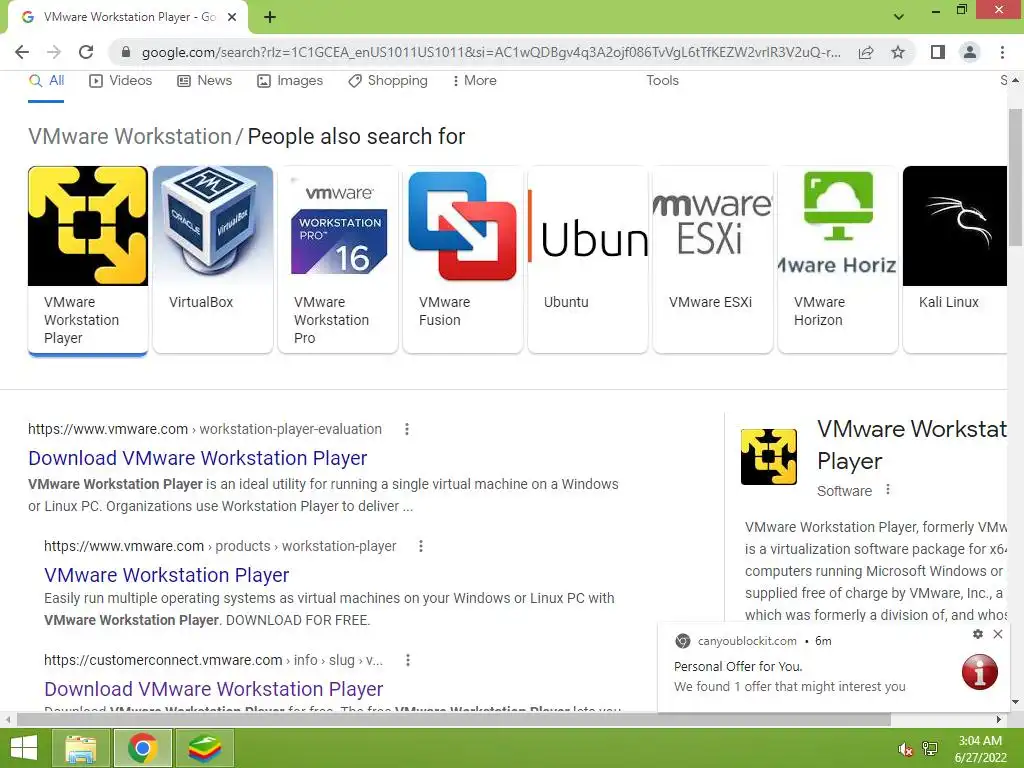The image size is (1024, 768).
Task: Open knowledge panel Software more options
Action: 888,490
